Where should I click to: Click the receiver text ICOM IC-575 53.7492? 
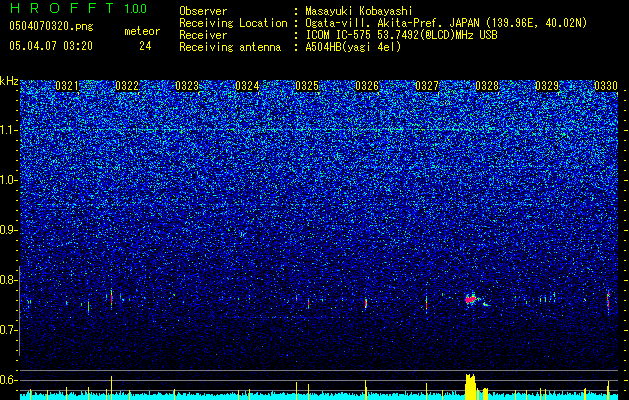point(401,35)
